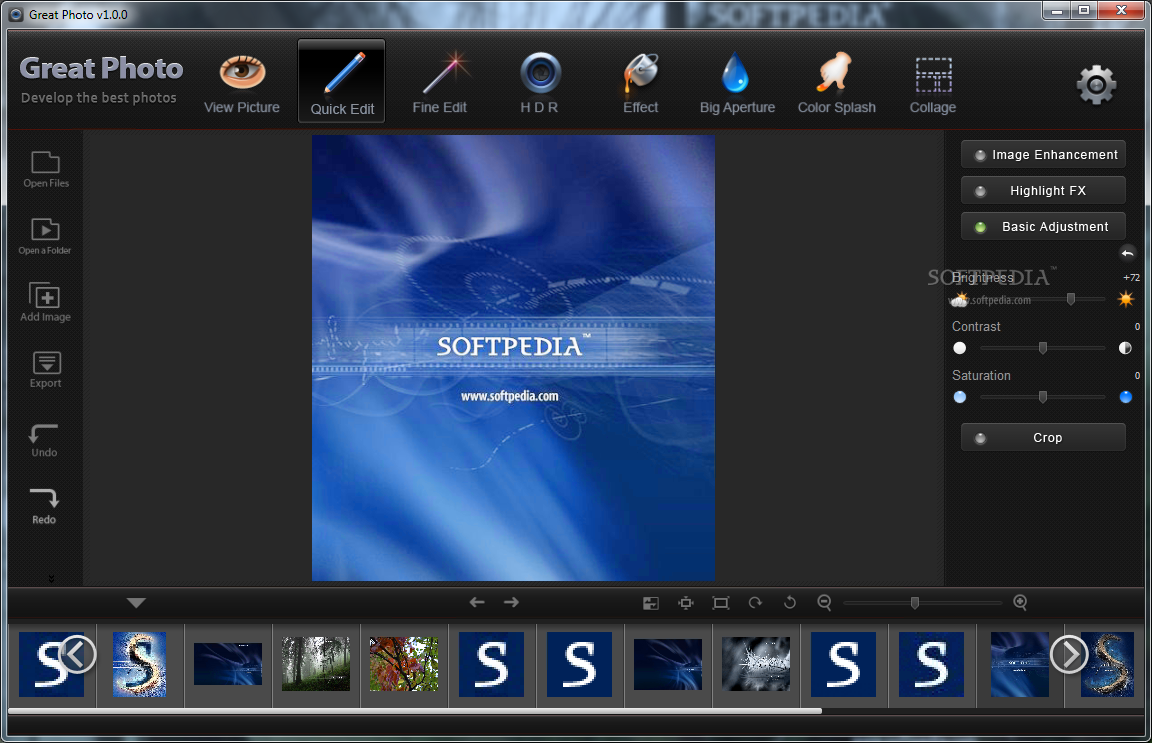Screen dimensions: 1152x743
Task: Zoom in with the plus magnifier
Action: pos(1020,603)
